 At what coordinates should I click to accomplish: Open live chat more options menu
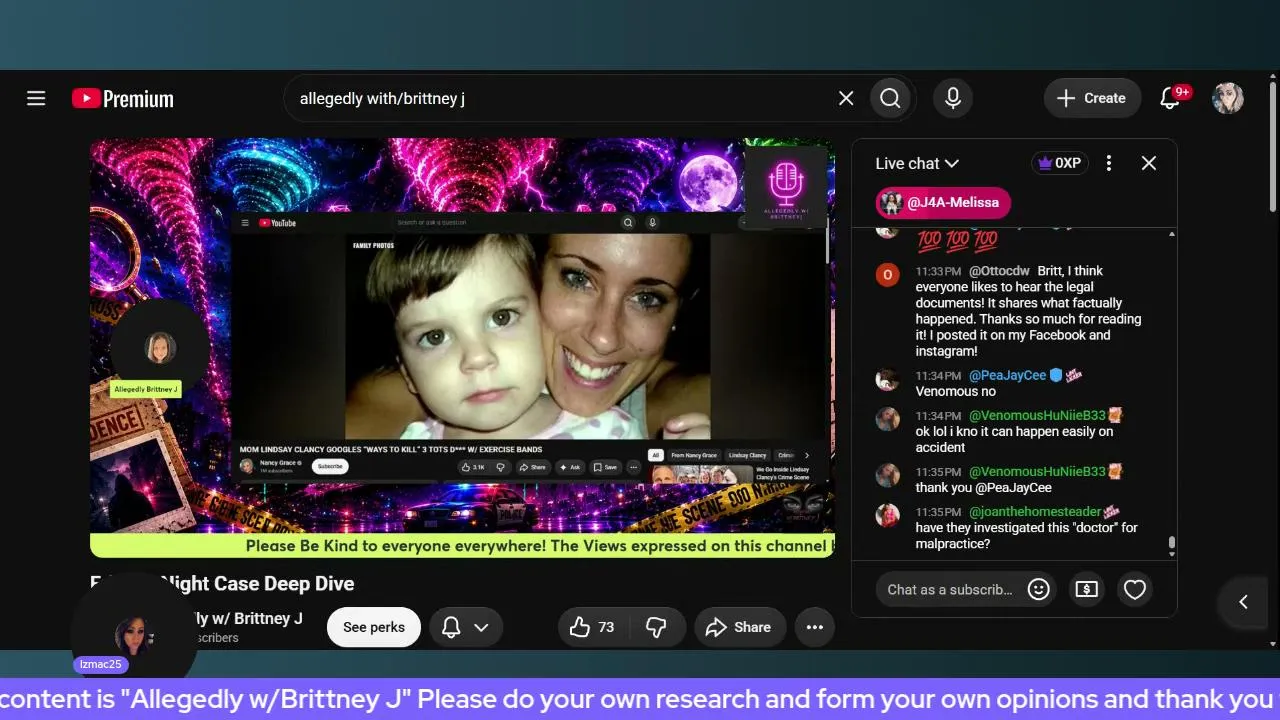point(1109,163)
